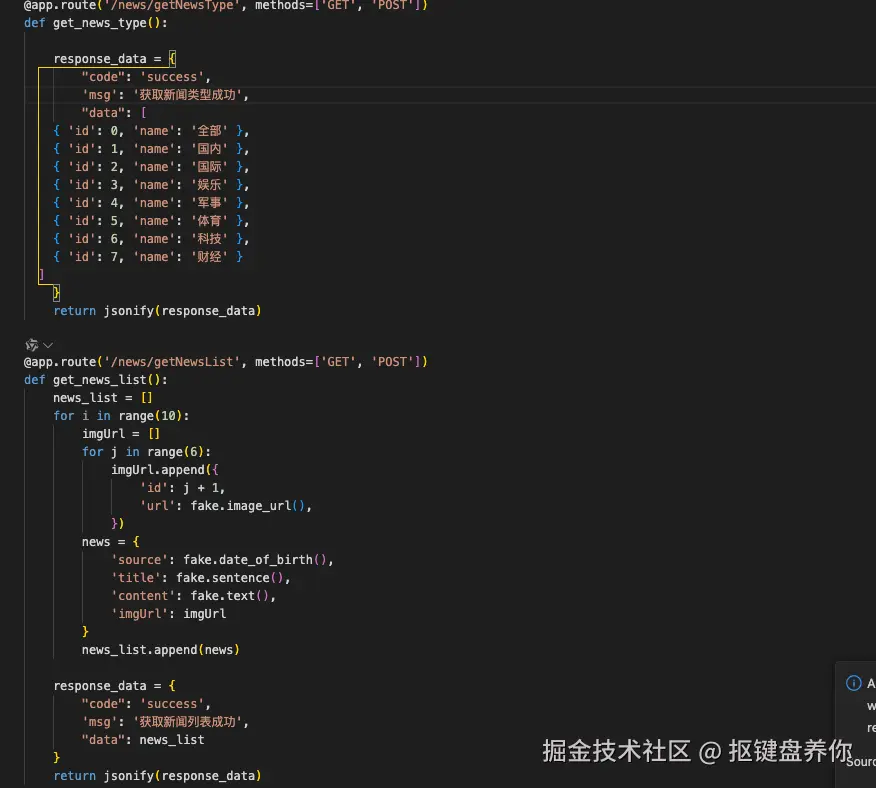Screen dimensions: 876x788
Task: Click the line with 'id': 1 name '国内'
Action: (151, 149)
